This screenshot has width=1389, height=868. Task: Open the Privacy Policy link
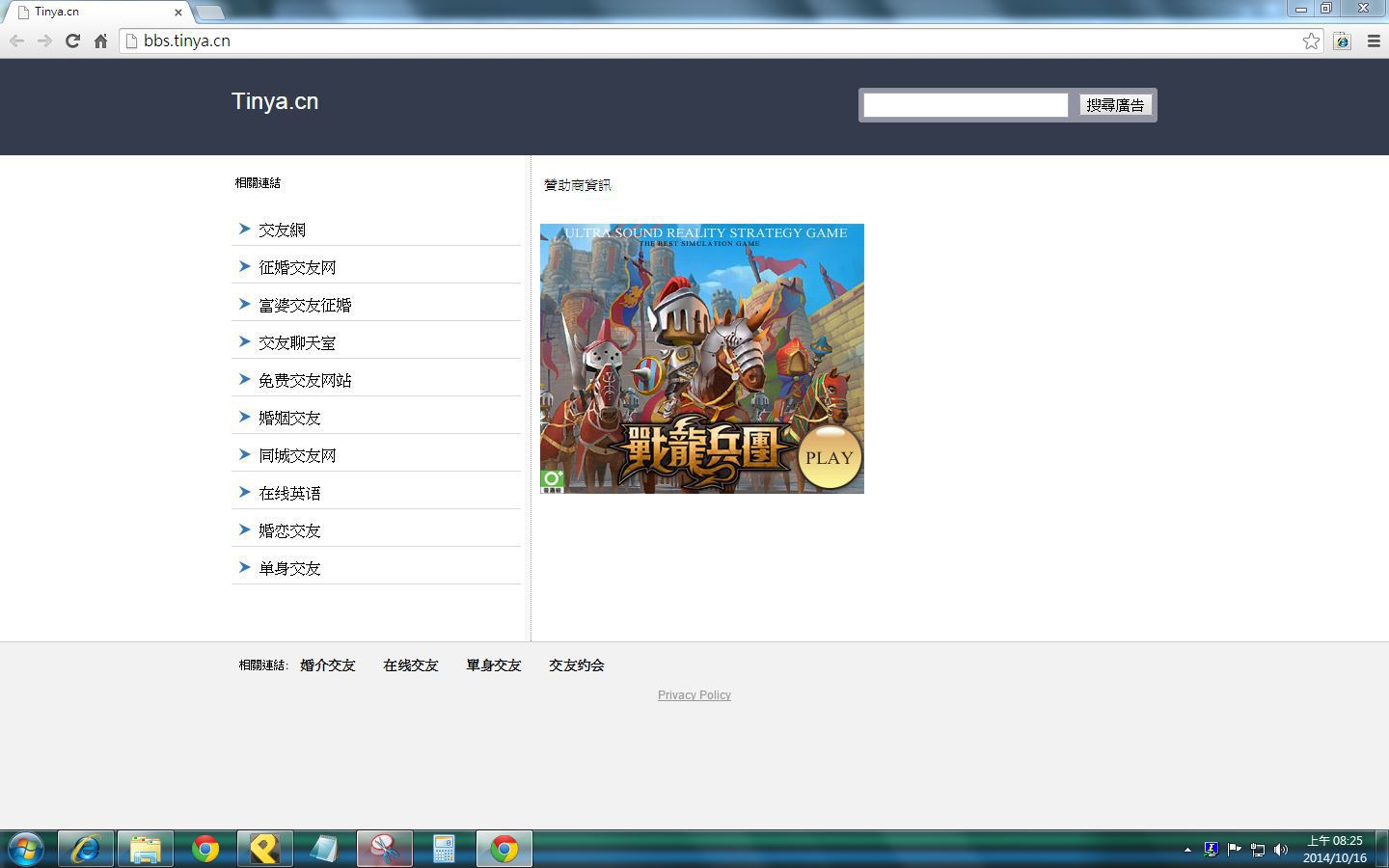pos(694,695)
